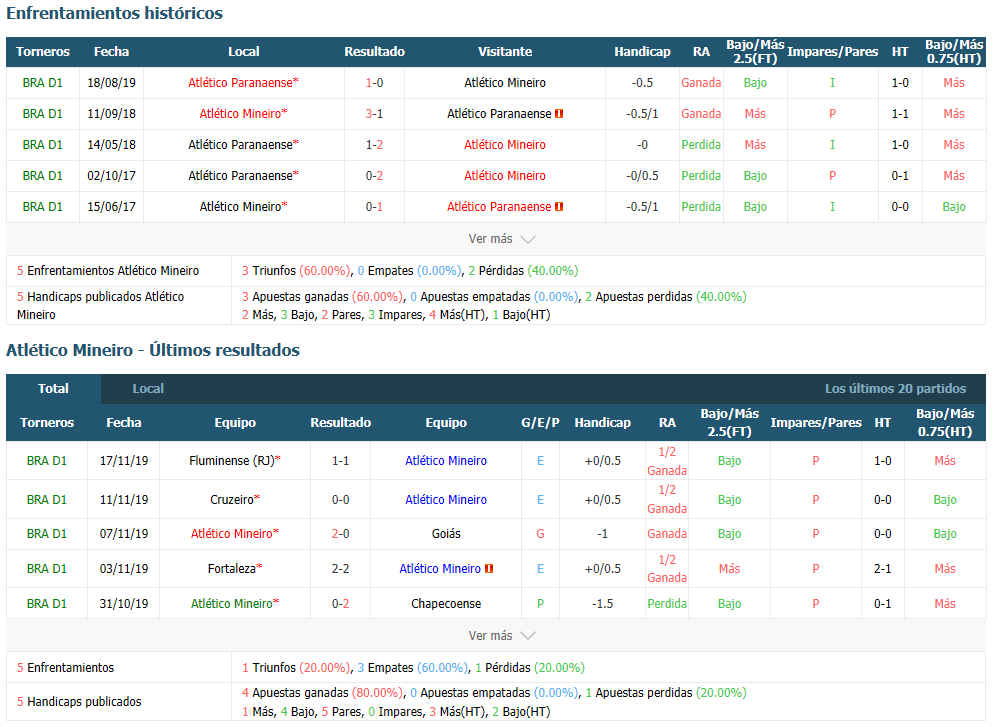Click BRA D1 tournament on 18/08/19 row
This screenshot has height=727, width=994.
pyautogui.click(x=42, y=82)
